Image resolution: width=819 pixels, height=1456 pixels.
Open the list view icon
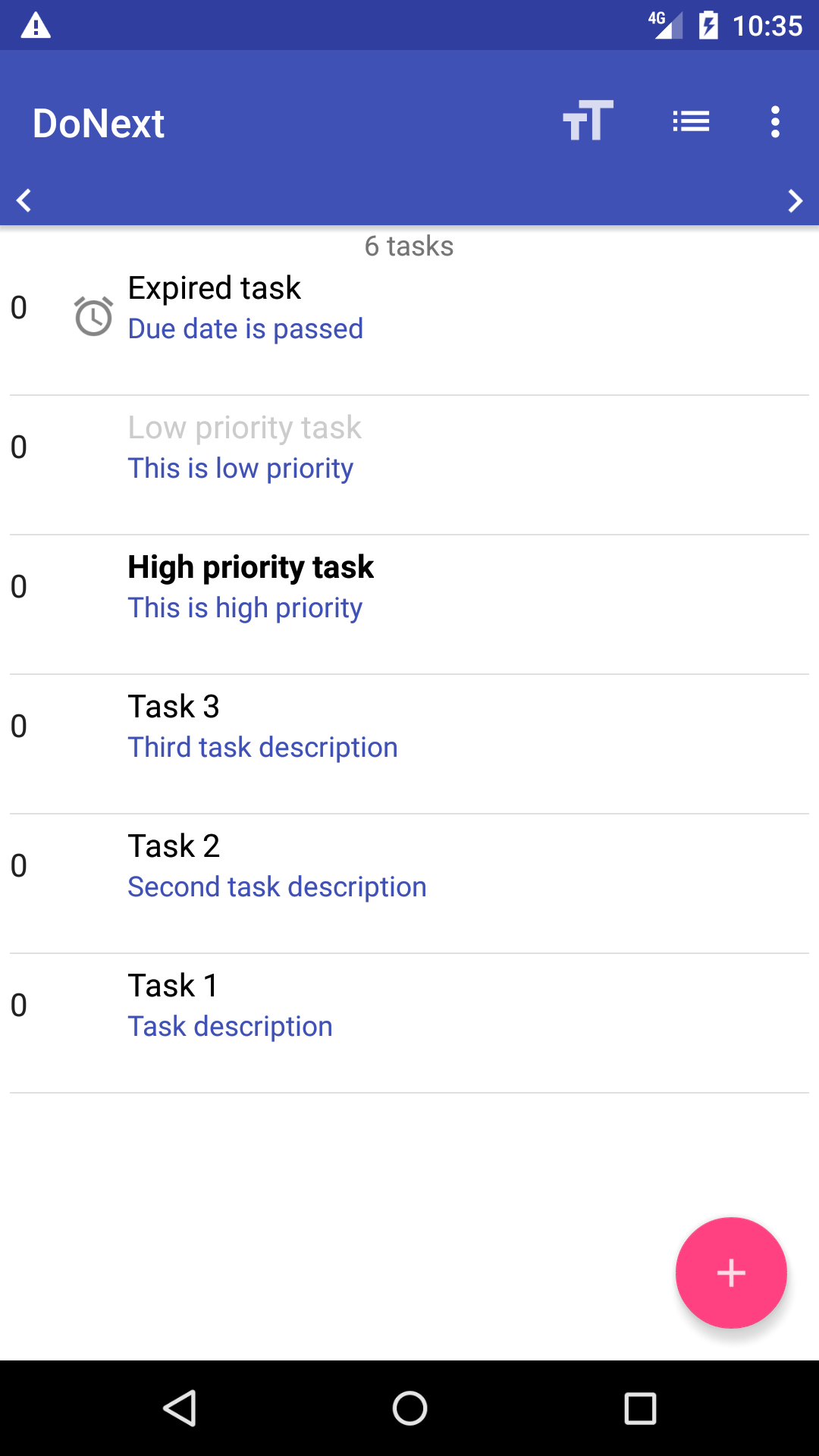pyautogui.click(x=691, y=121)
